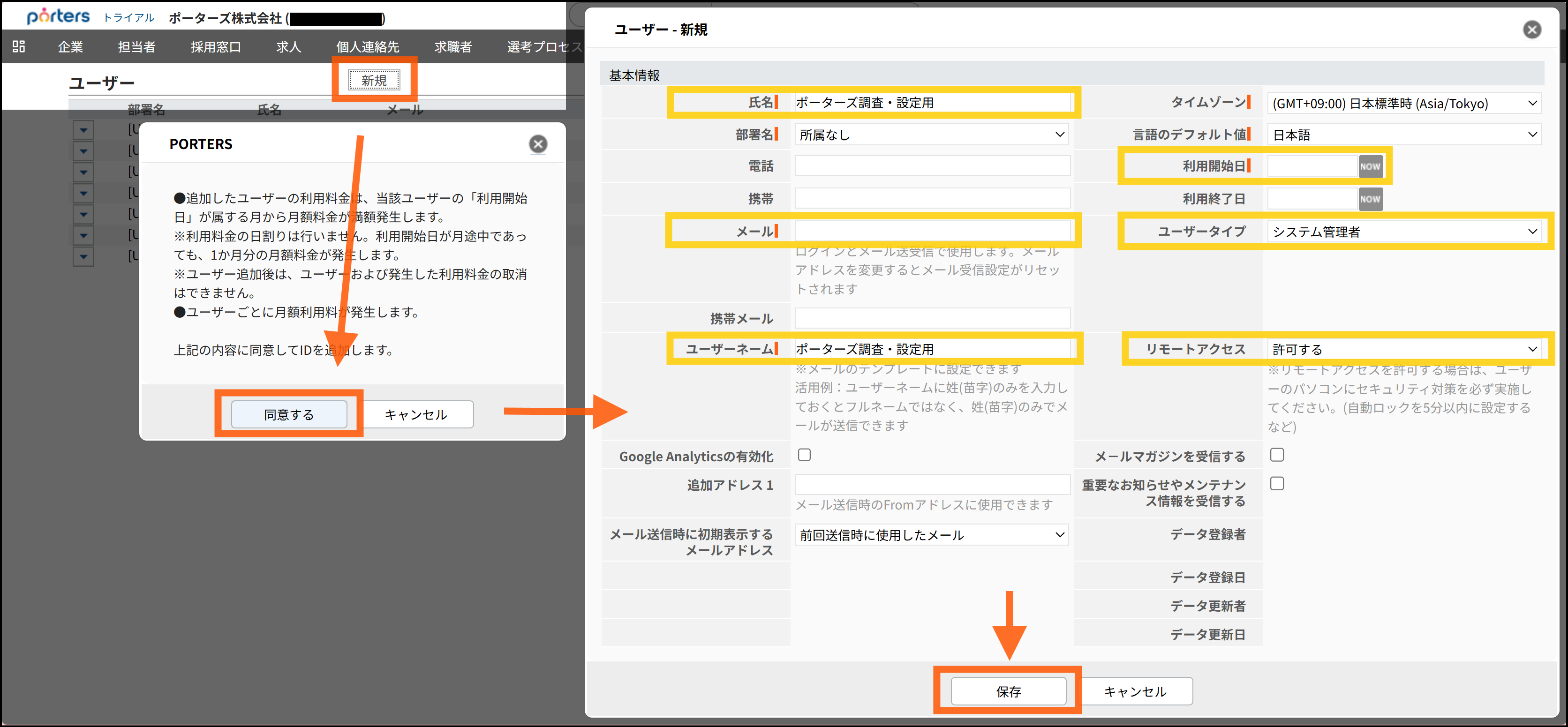Click 保存 button
Image resolution: width=1568 pixels, height=727 pixels.
pyautogui.click(x=1008, y=691)
